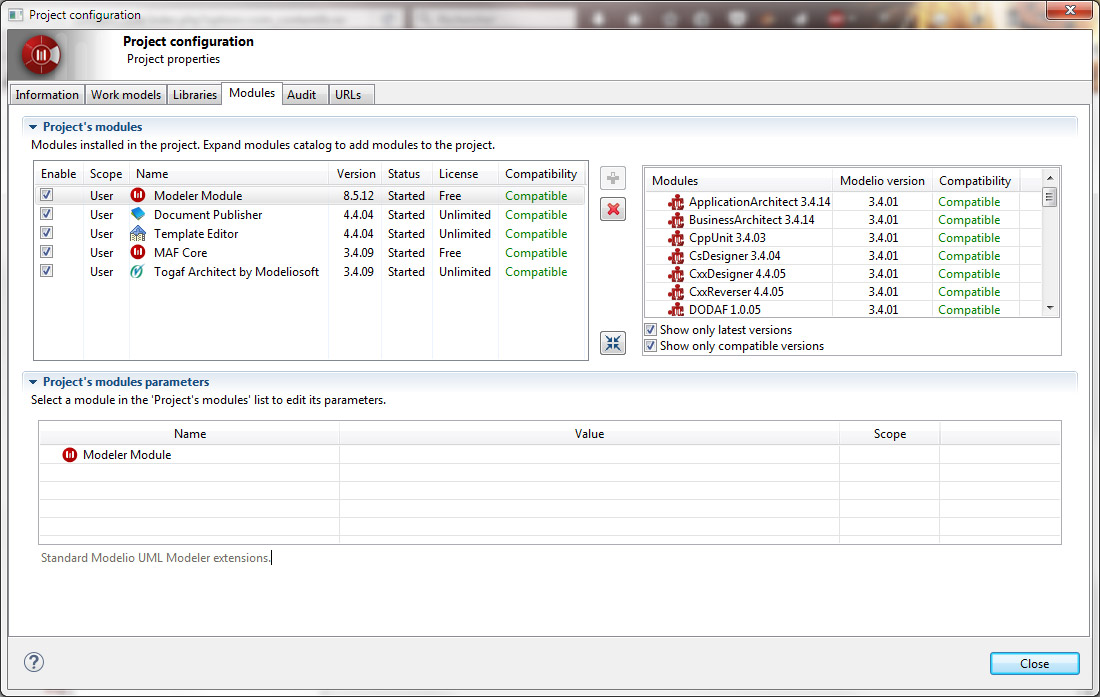The height and width of the screenshot is (697, 1100).
Task: Select the Template Editor row name
Action: [x=196, y=234]
